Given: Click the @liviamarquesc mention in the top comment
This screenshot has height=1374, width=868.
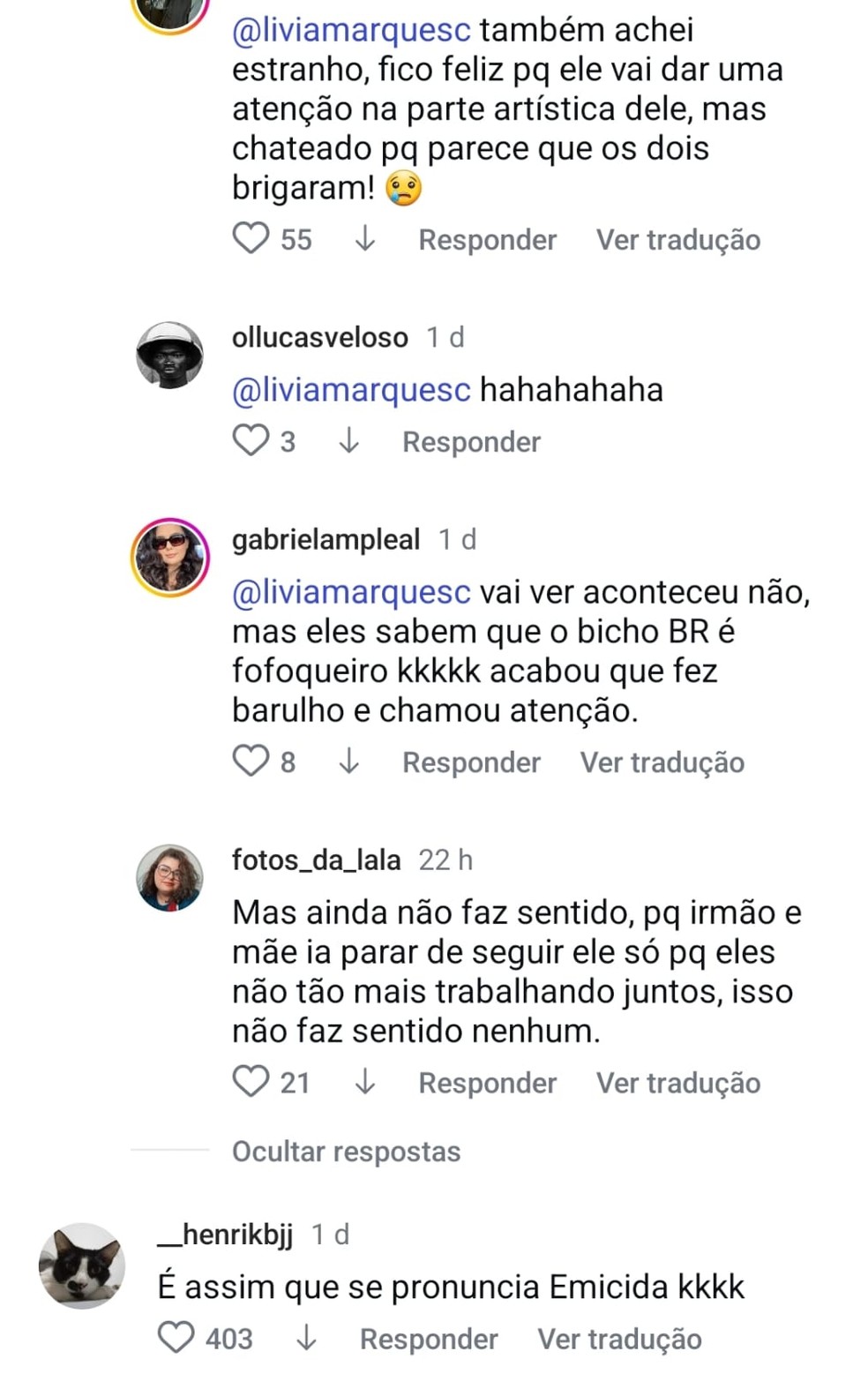Looking at the screenshot, I should point(348,30).
